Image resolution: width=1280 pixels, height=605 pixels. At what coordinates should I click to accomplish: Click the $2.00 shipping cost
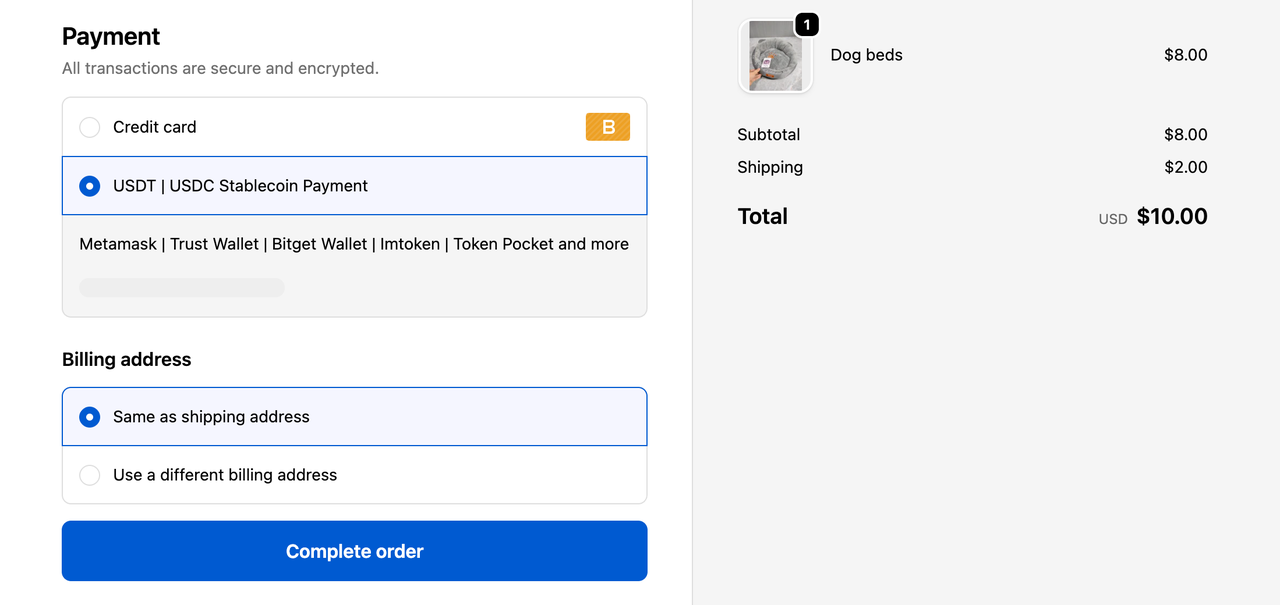point(1185,167)
